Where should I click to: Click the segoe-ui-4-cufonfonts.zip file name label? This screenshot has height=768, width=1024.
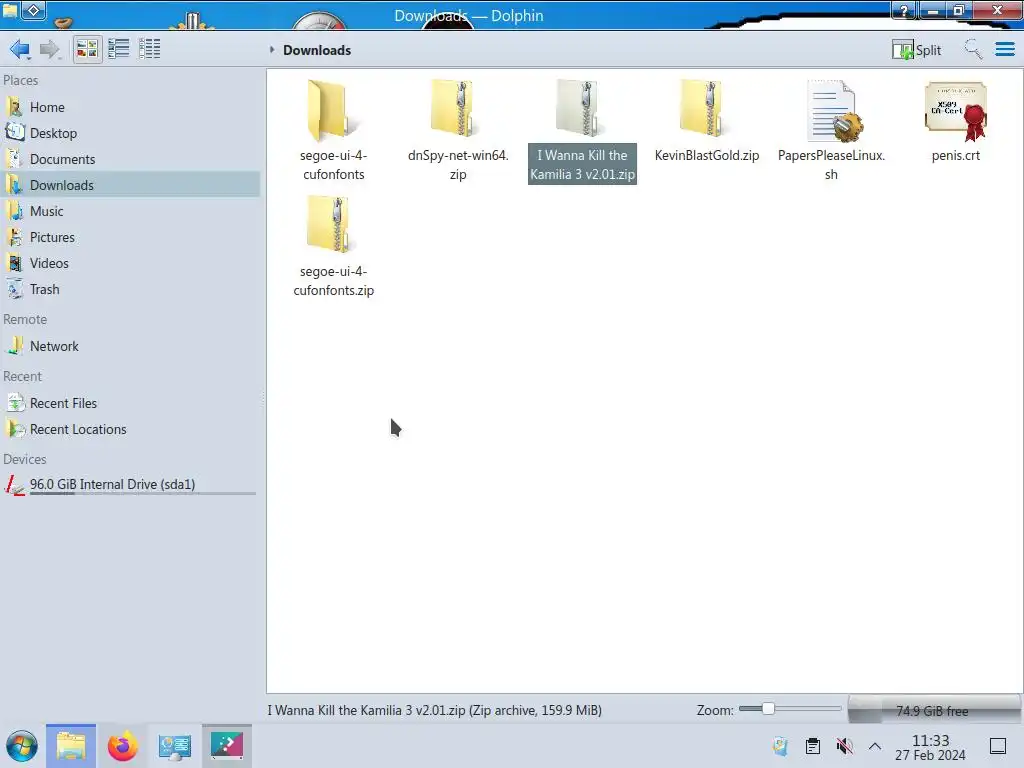point(334,281)
